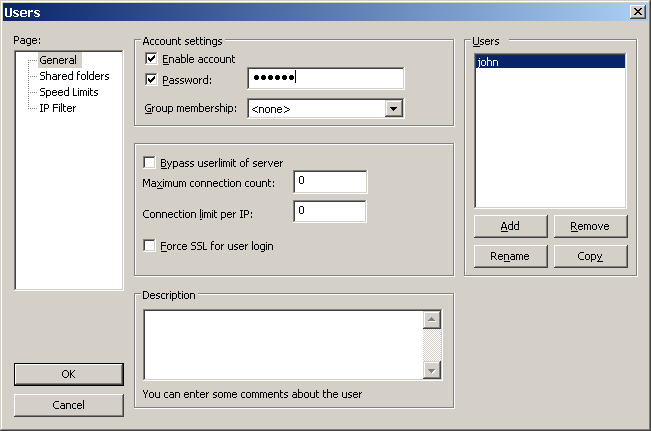The width and height of the screenshot is (651, 431).
Task: Check Force SSL for user login
Action: click(x=151, y=246)
